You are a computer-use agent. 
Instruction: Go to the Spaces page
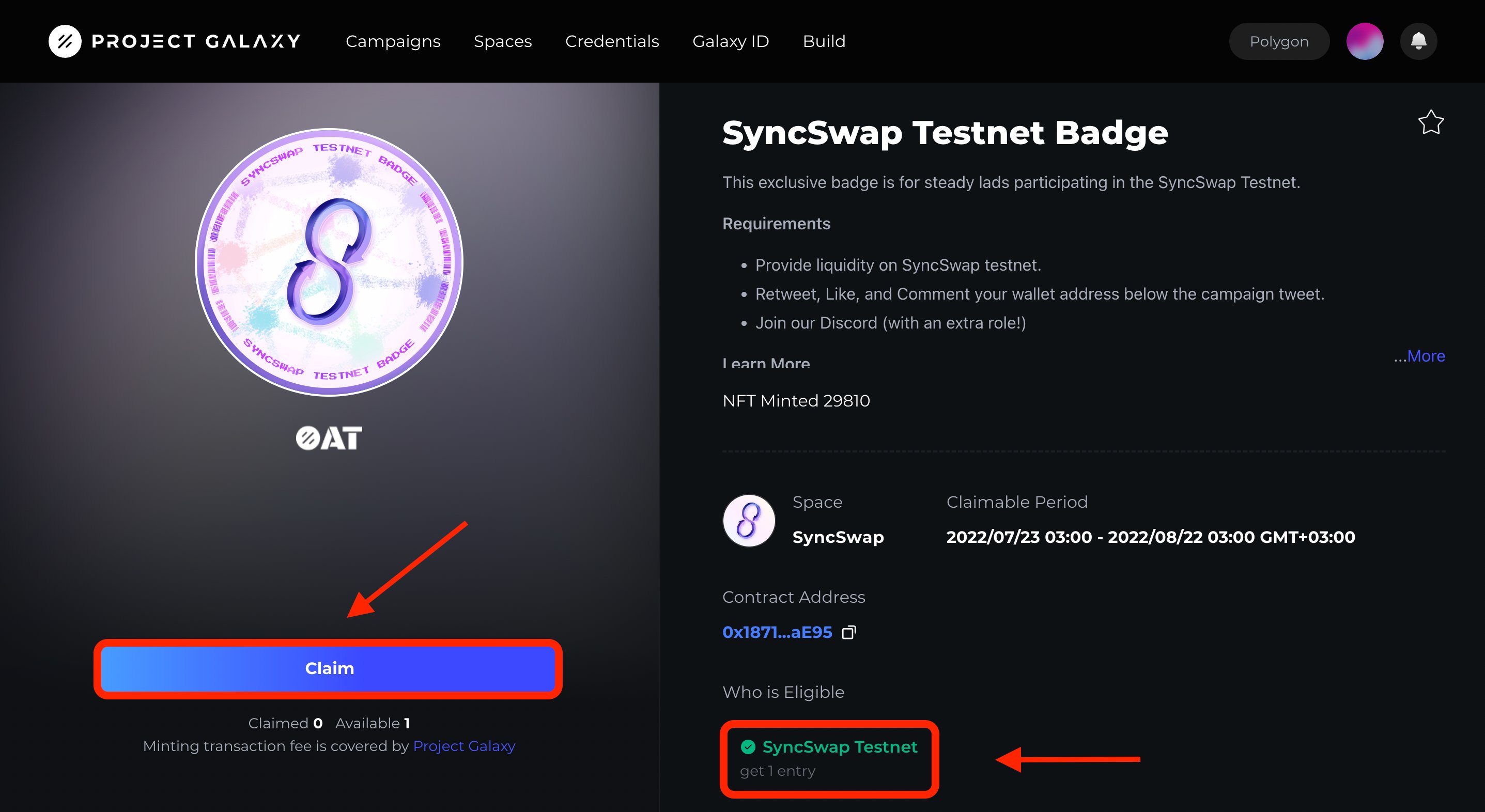(x=503, y=41)
